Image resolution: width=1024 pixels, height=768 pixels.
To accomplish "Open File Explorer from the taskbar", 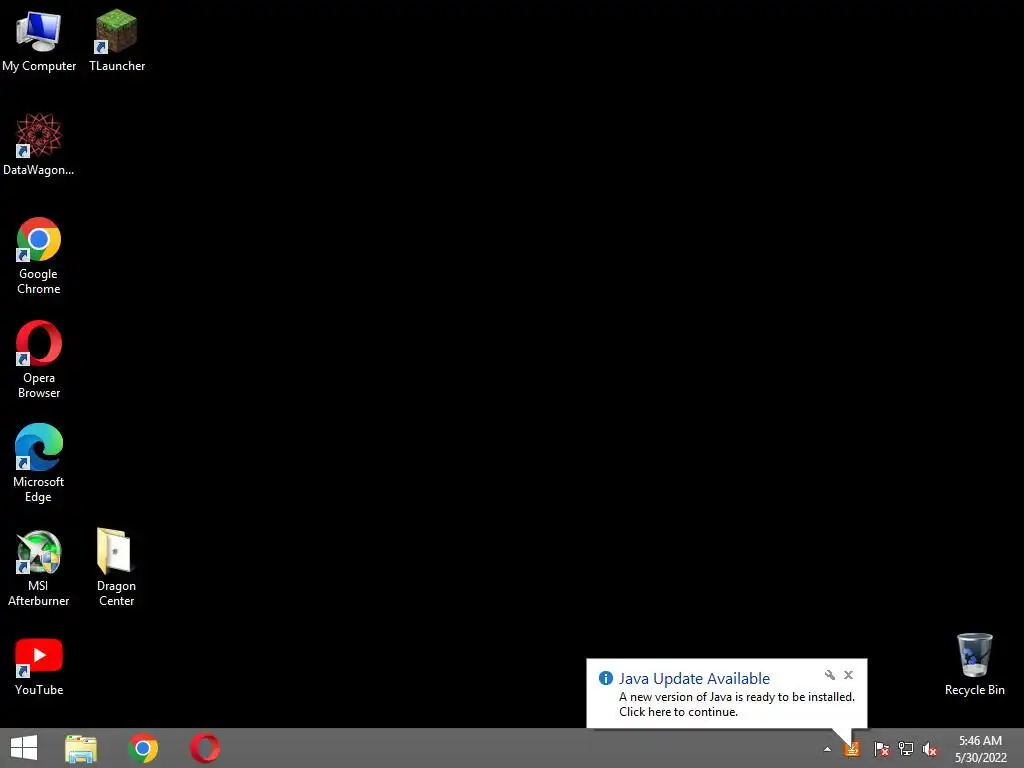I will click(x=81, y=748).
